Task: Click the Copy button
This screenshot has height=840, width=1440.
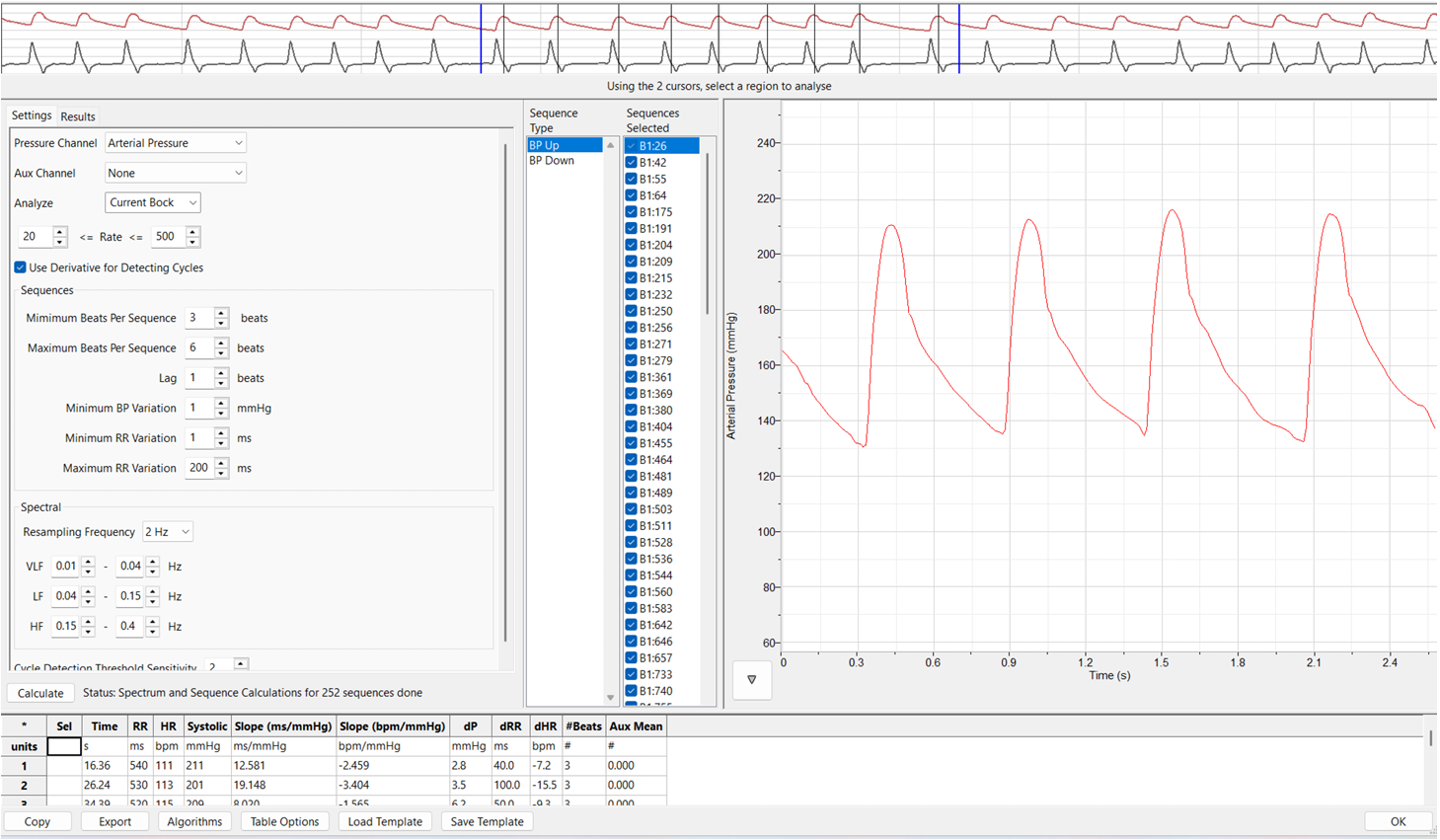Action: tap(38, 821)
